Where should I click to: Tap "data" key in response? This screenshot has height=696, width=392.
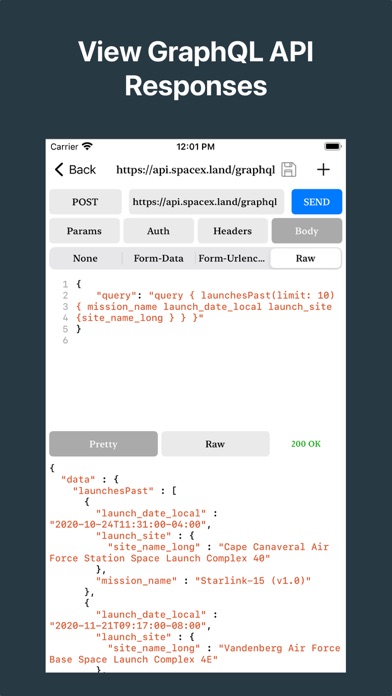(78, 479)
